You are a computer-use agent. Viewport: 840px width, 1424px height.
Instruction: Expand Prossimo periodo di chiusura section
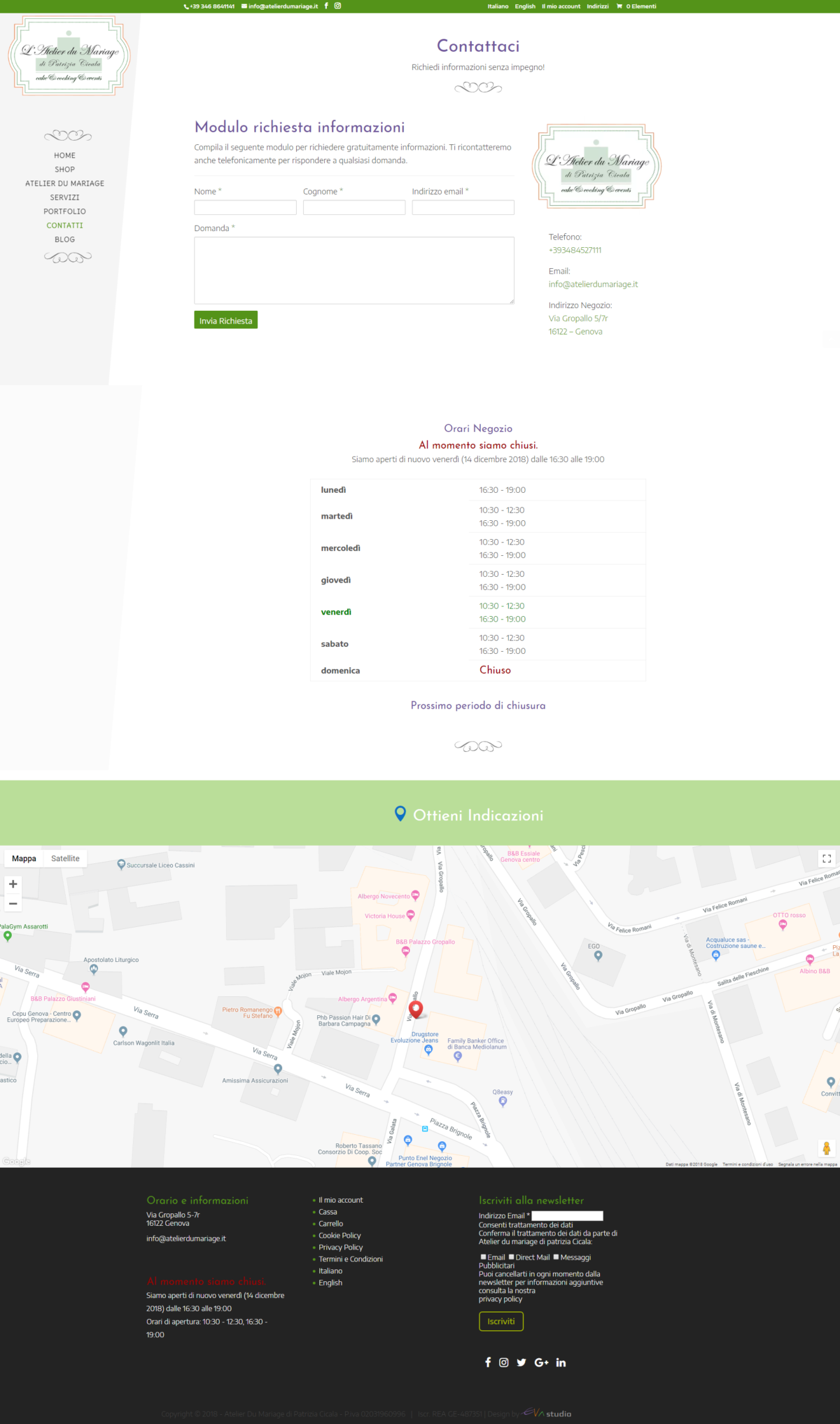coord(478,706)
